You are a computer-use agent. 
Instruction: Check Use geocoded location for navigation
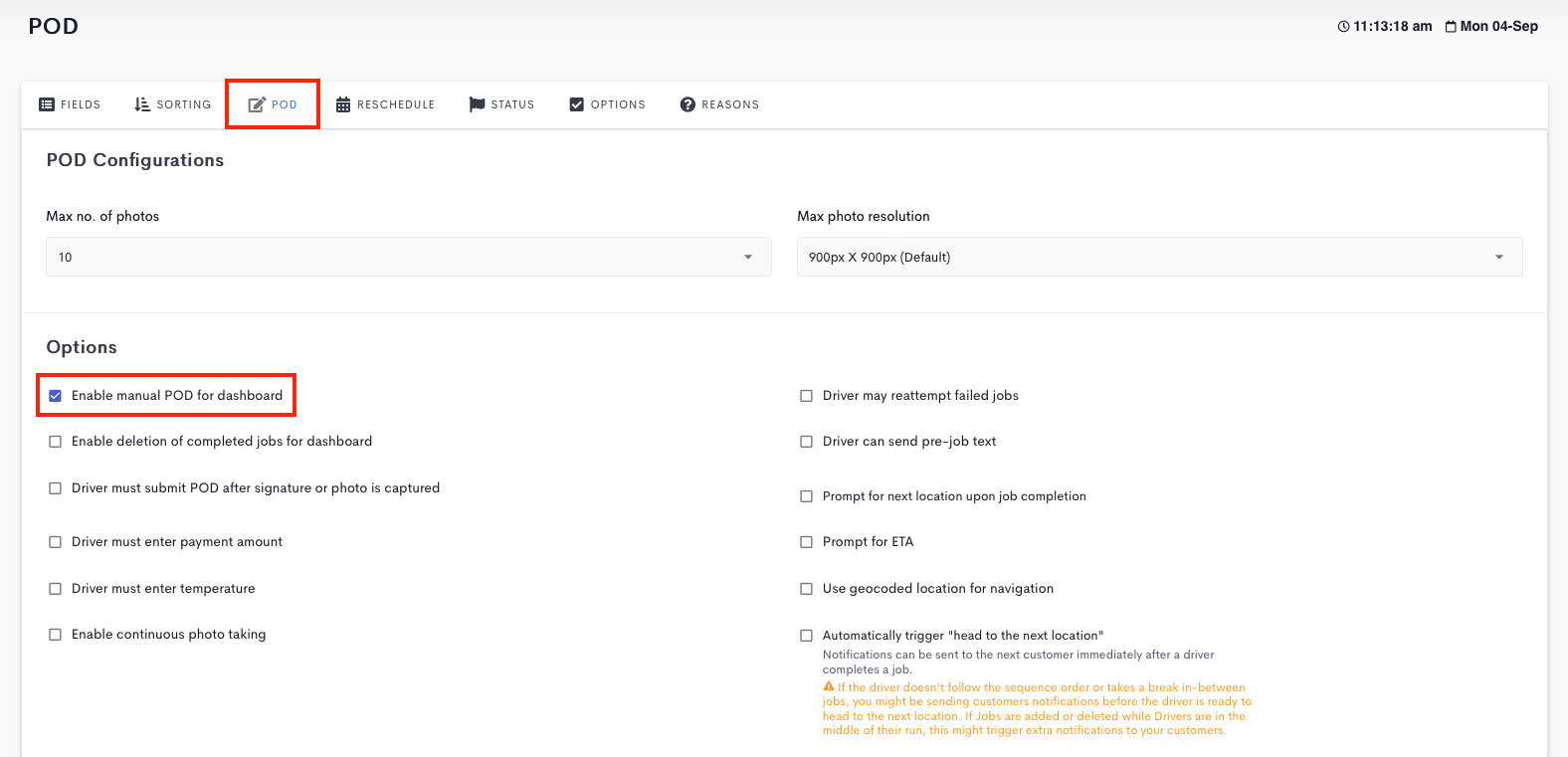pos(807,589)
